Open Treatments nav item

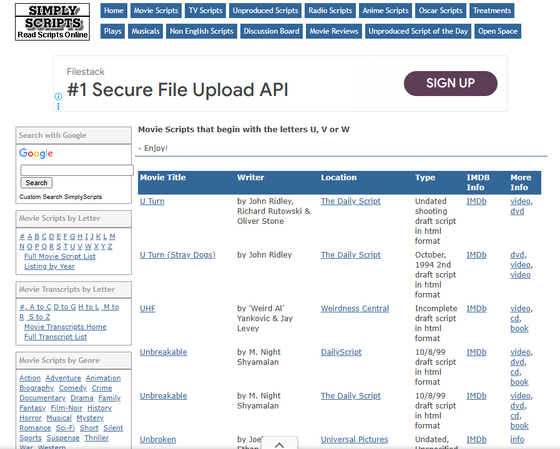coord(492,11)
